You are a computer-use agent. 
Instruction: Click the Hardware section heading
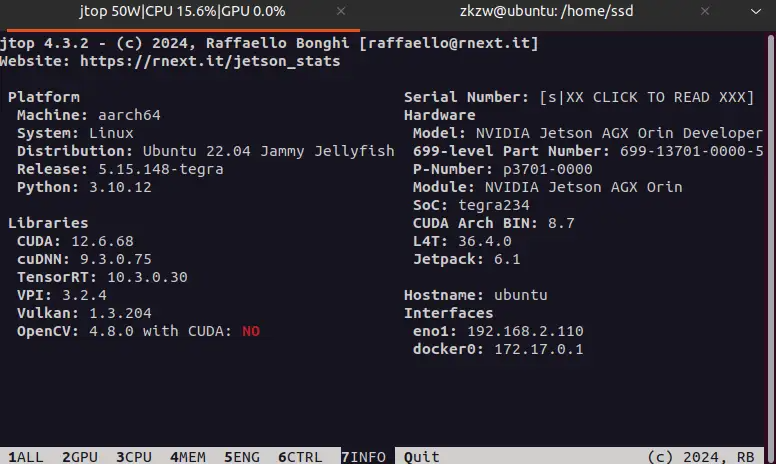(x=439, y=115)
